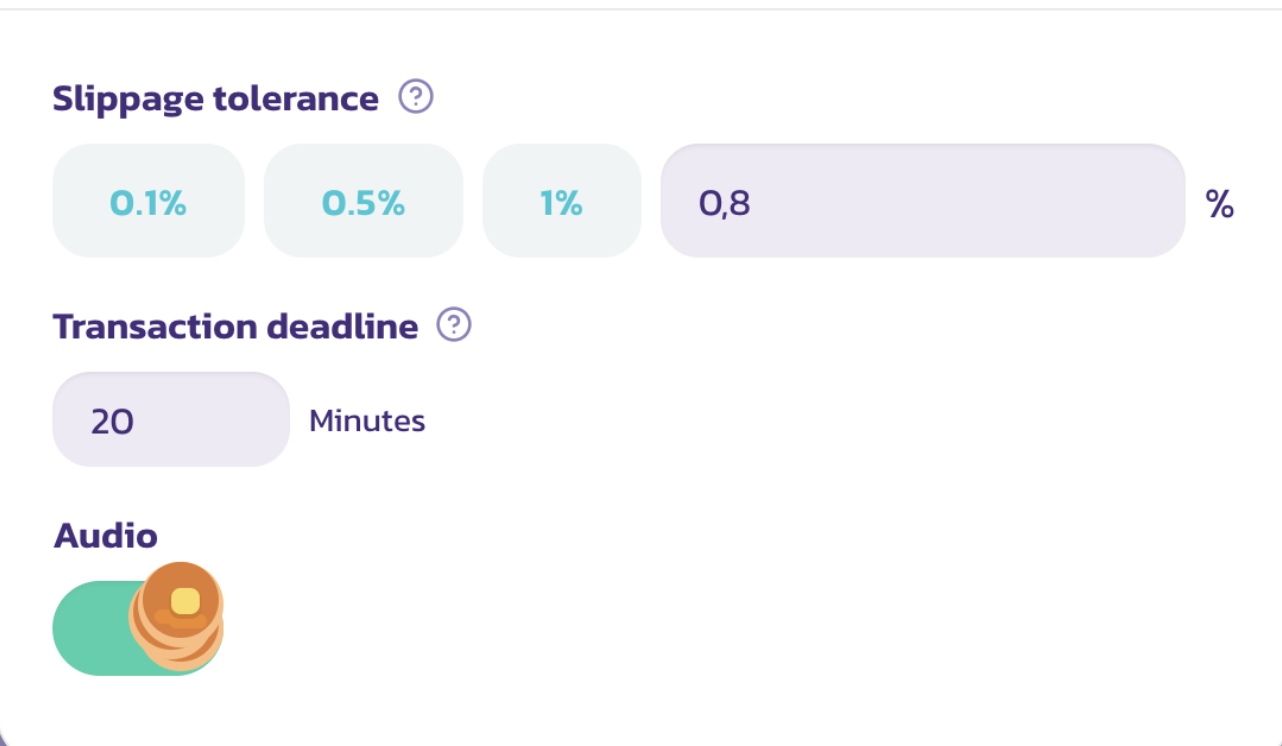The width and height of the screenshot is (1282, 746).
Task: Open the Slippage tolerance help tooltip icon
Action: click(416, 98)
